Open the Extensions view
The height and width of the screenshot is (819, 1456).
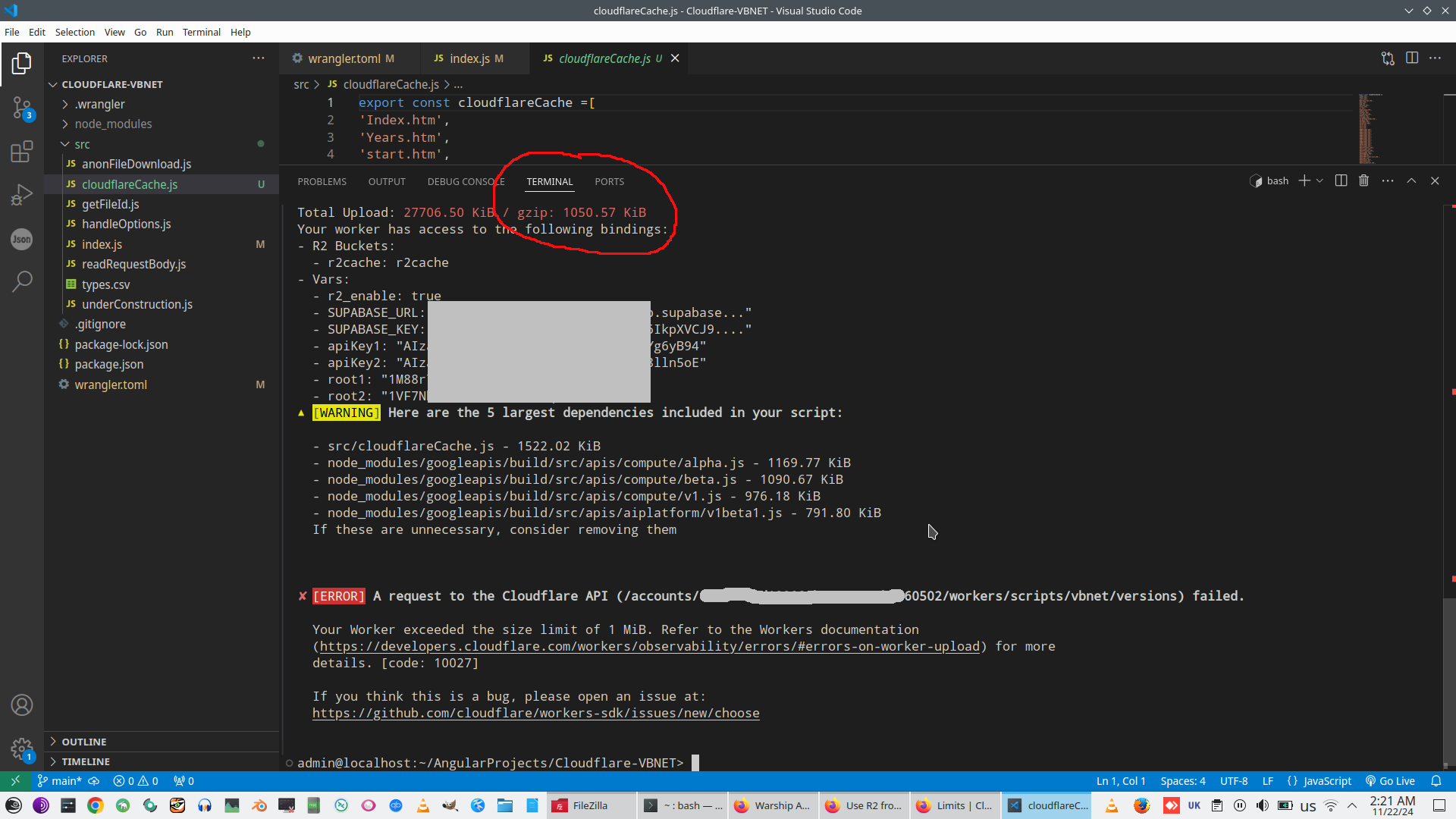pos(22,152)
